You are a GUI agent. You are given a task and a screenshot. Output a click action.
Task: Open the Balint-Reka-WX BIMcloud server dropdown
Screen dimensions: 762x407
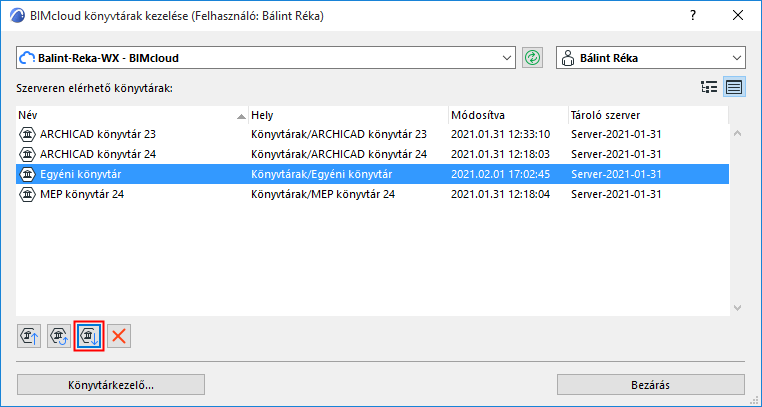click(x=266, y=58)
